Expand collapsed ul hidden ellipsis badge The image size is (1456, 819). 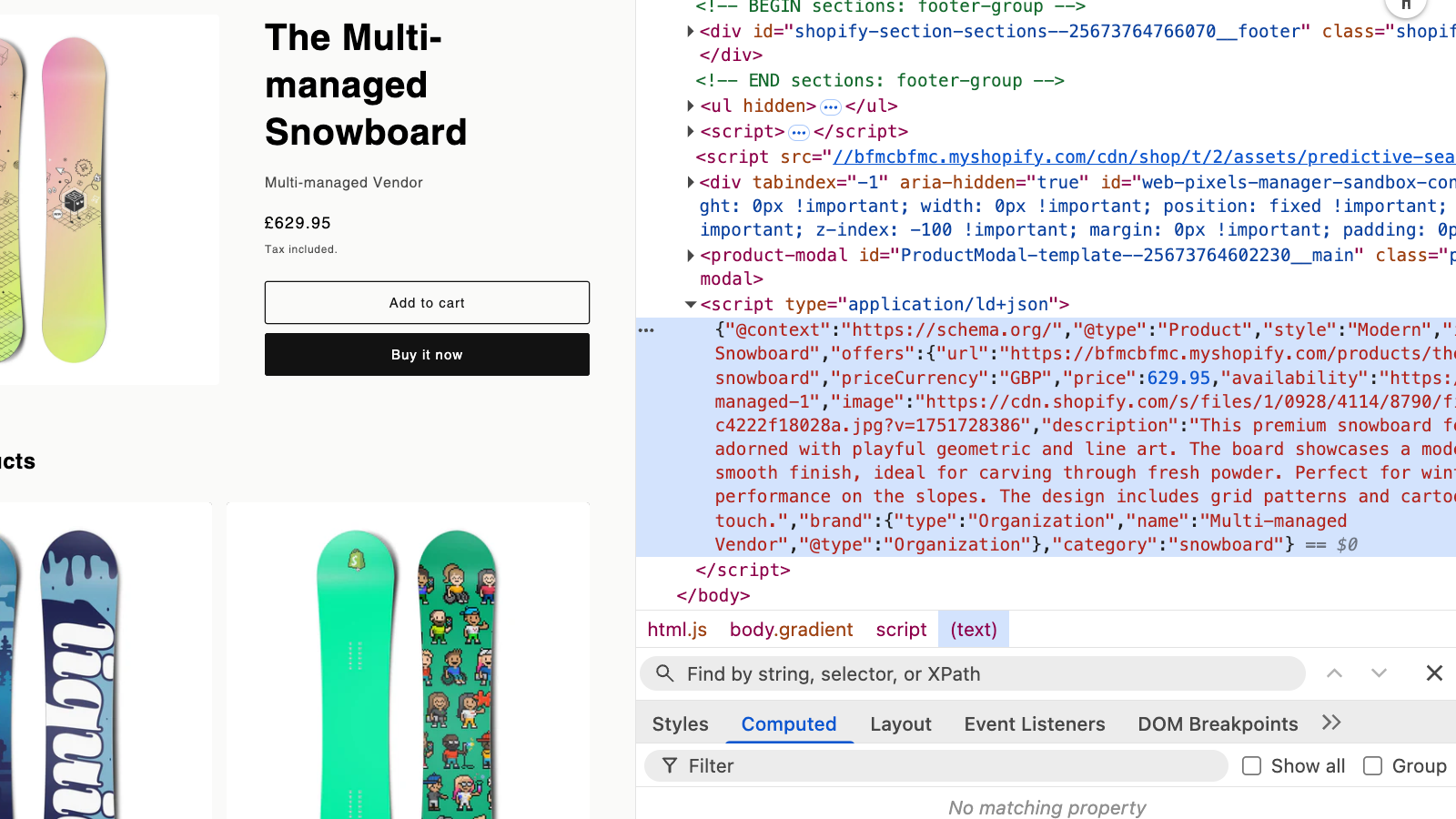point(831,107)
